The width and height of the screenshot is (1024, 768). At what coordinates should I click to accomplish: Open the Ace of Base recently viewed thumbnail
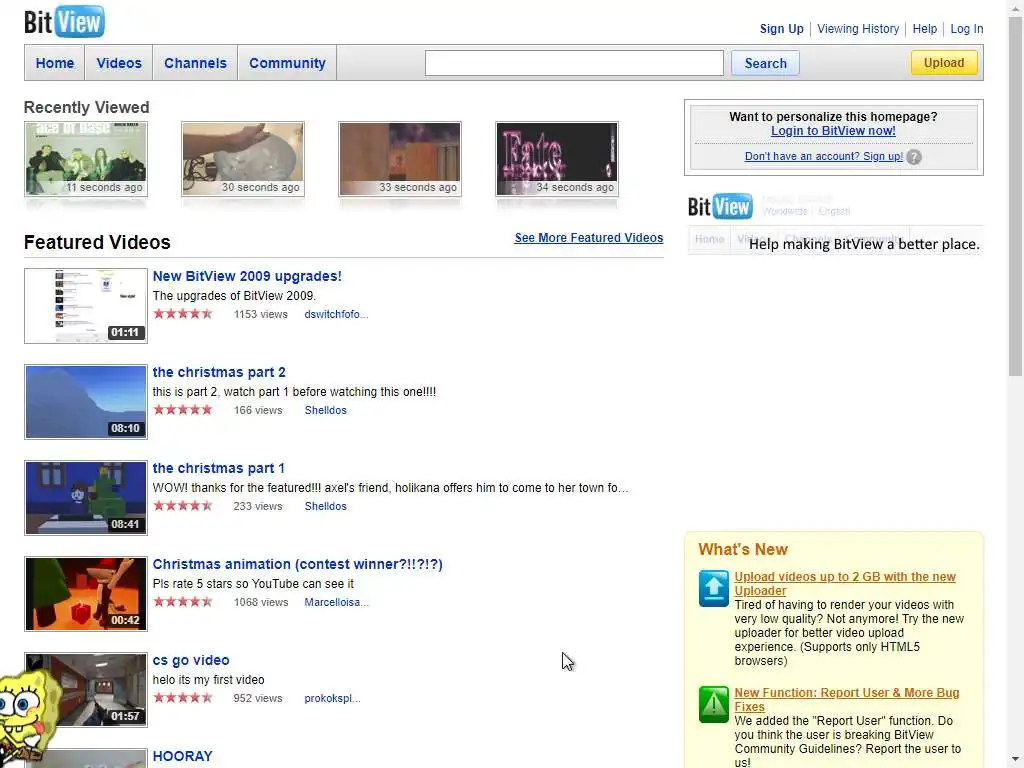pyautogui.click(x=86, y=159)
